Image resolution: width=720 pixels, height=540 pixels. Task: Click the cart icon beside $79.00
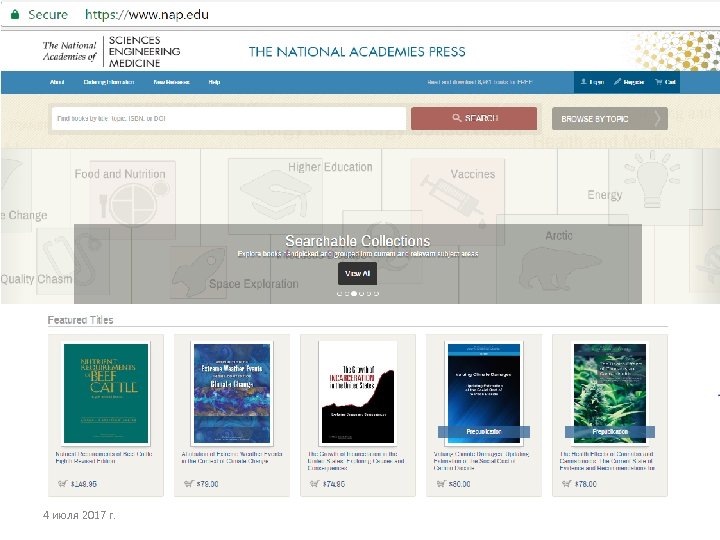tap(188, 484)
